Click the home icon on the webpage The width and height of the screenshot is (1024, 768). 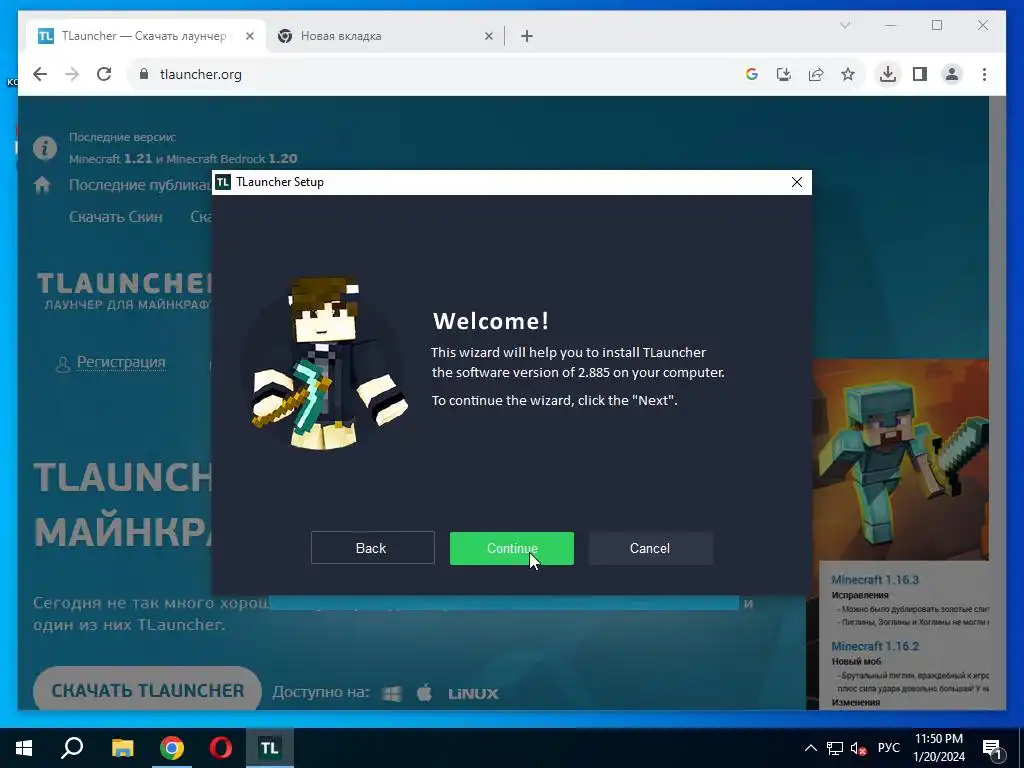point(42,185)
